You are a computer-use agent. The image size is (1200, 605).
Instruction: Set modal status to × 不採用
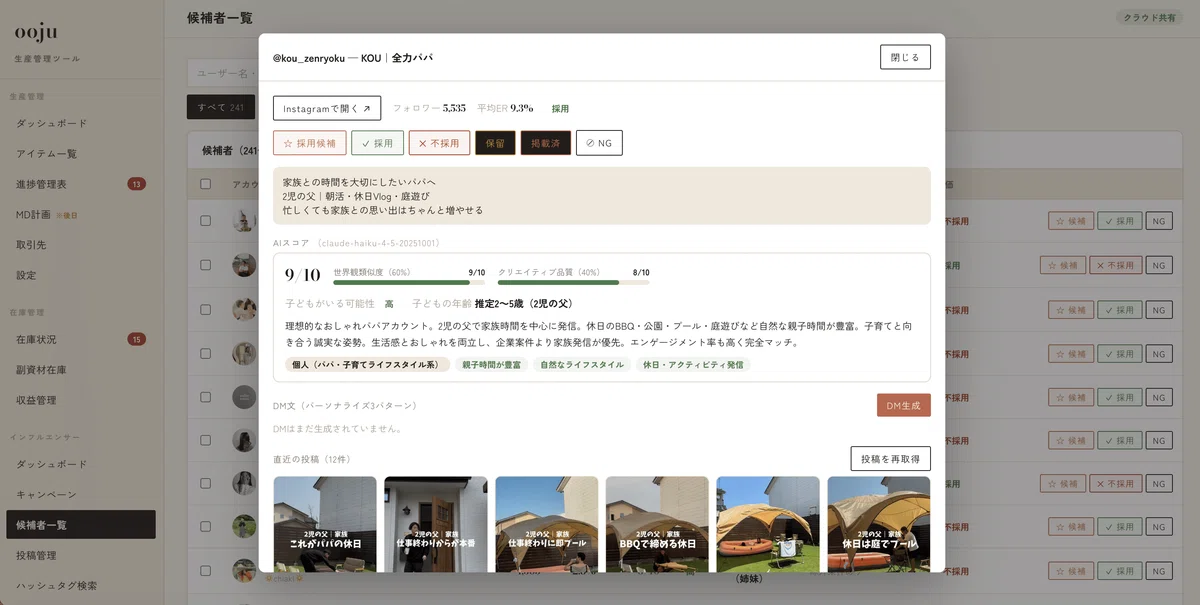[439, 143]
